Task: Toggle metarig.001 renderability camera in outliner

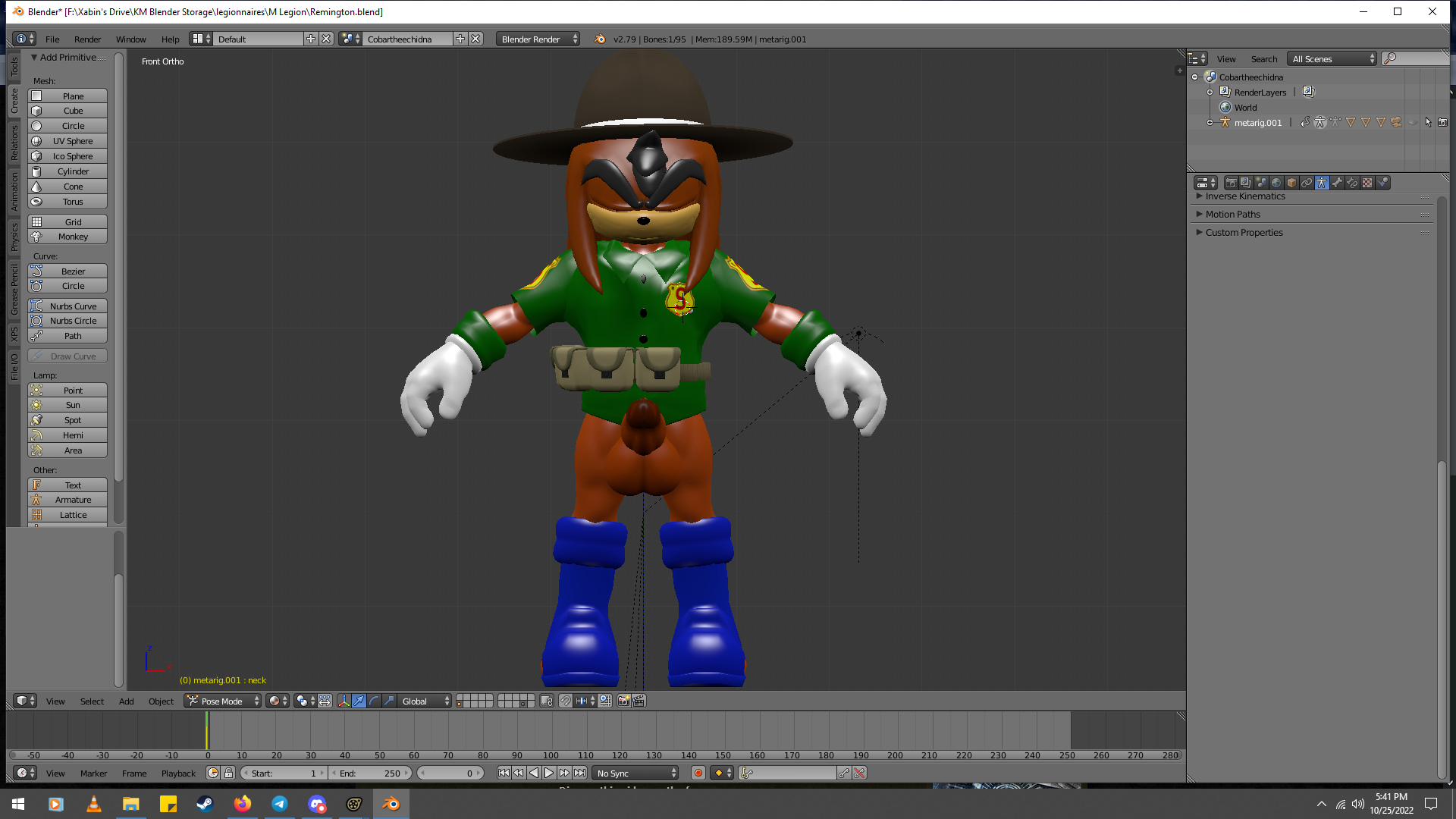Action: pos(1442,122)
